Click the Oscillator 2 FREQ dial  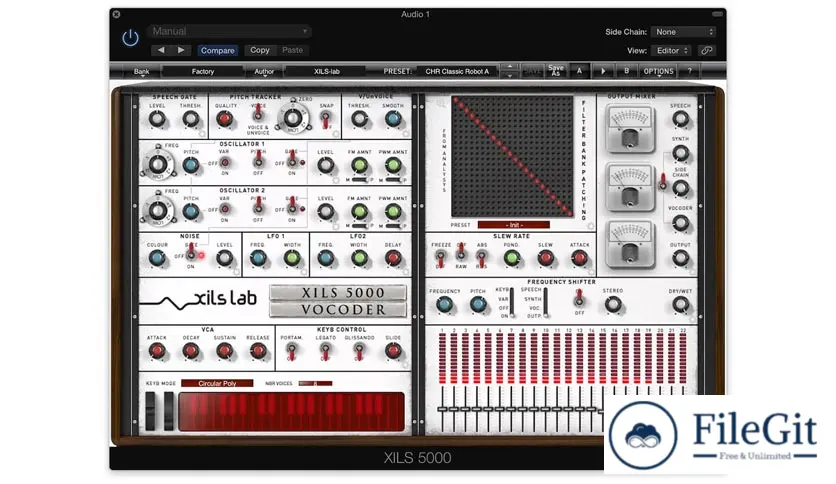(x=158, y=210)
